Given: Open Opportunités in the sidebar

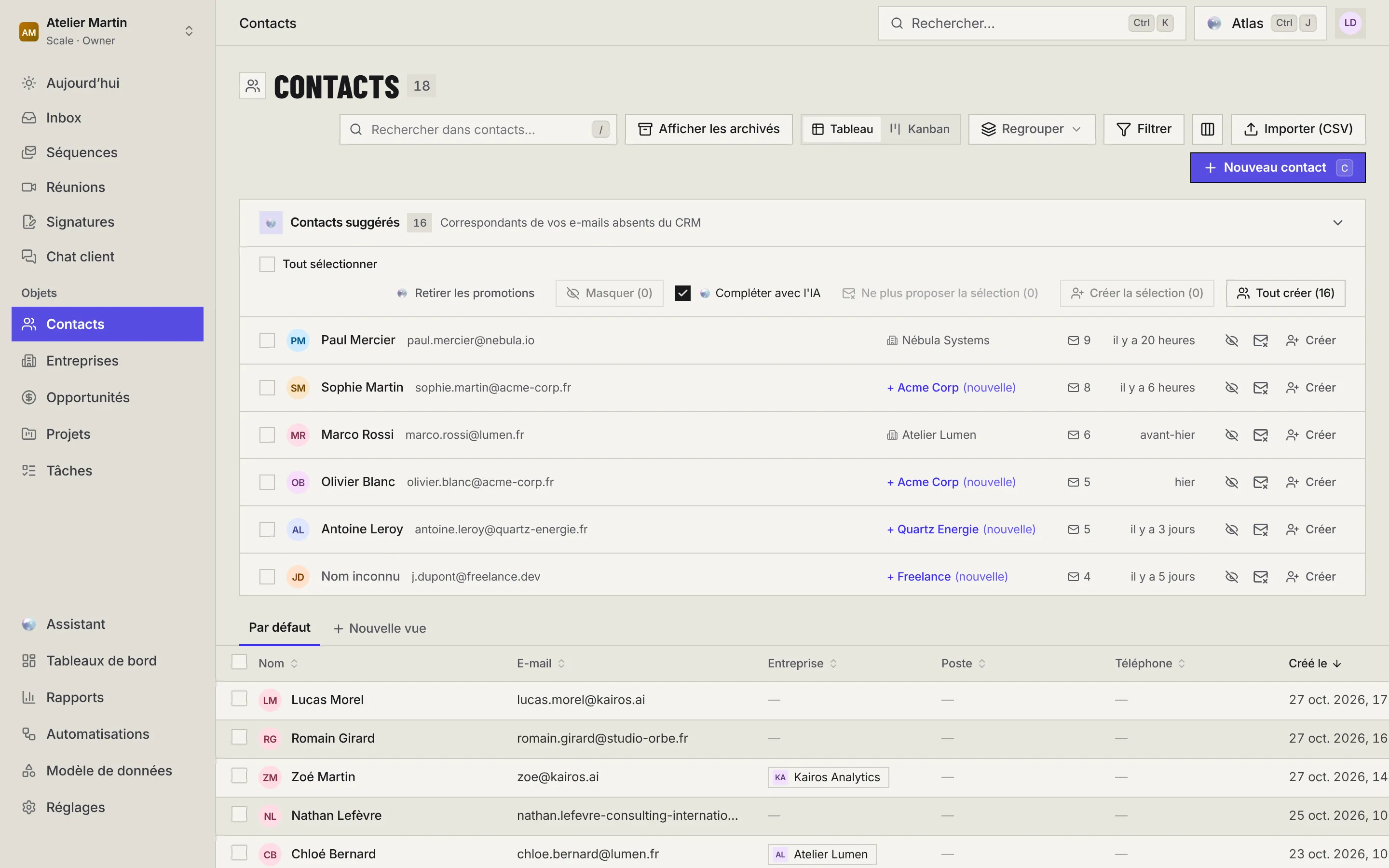Looking at the screenshot, I should [x=108, y=397].
